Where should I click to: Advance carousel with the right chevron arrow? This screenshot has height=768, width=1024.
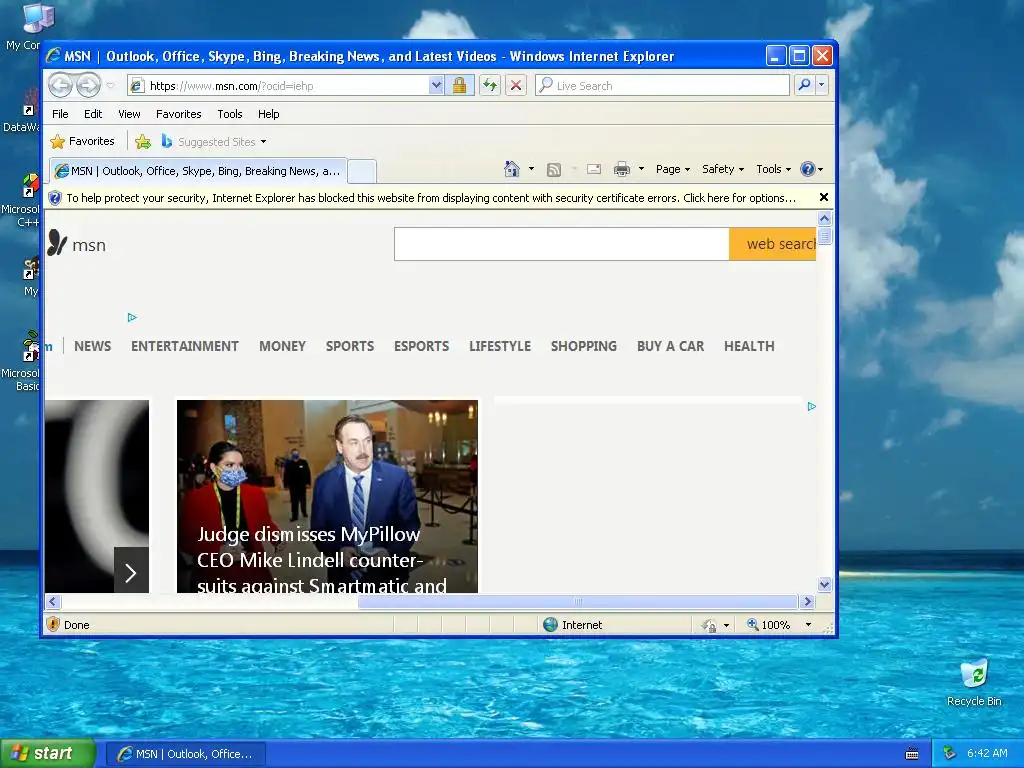click(131, 573)
